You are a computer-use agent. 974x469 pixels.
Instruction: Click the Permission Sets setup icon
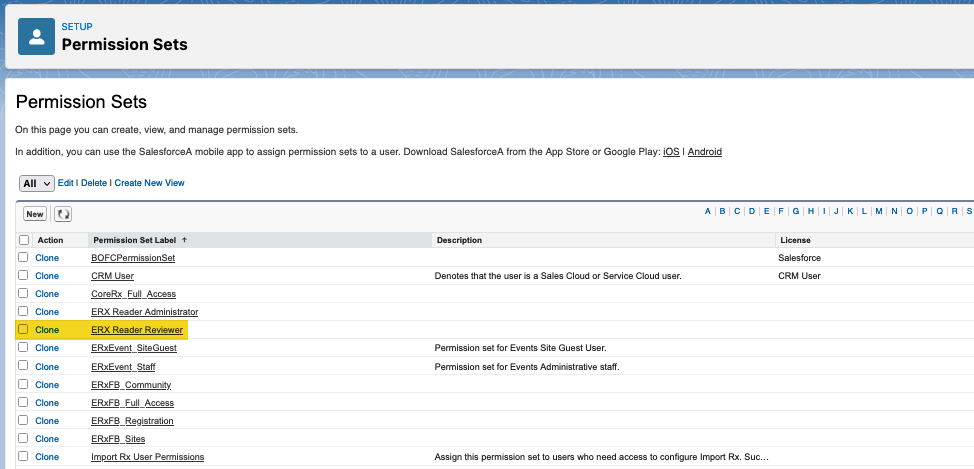point(37,36)
